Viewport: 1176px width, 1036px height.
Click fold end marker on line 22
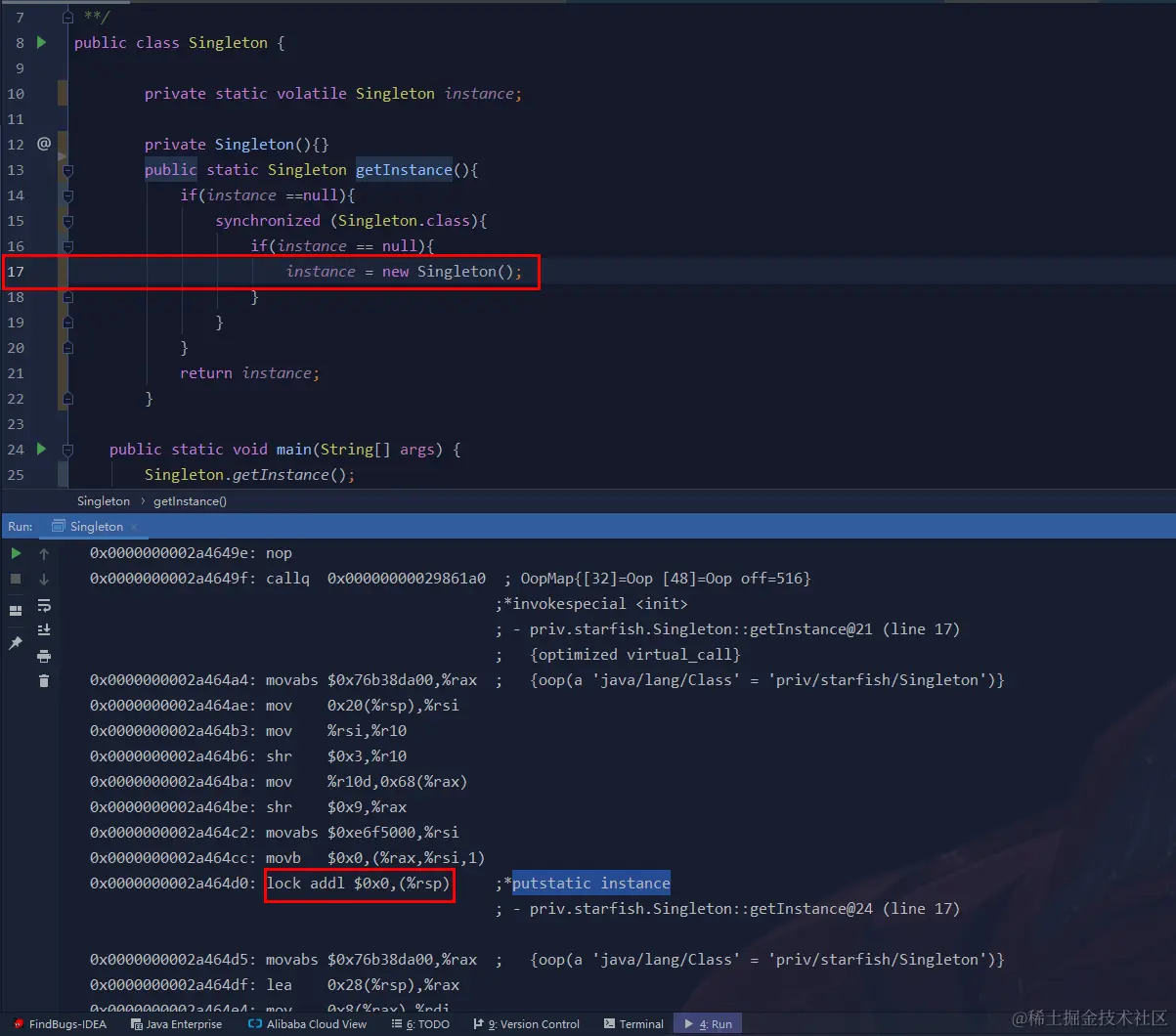coord(67,399)
